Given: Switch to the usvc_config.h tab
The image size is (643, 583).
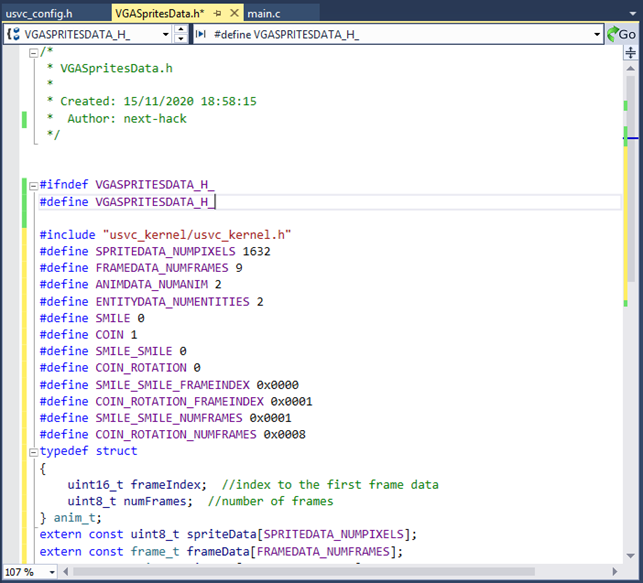Looking at the screenshot, I should [x=39, y=14].
